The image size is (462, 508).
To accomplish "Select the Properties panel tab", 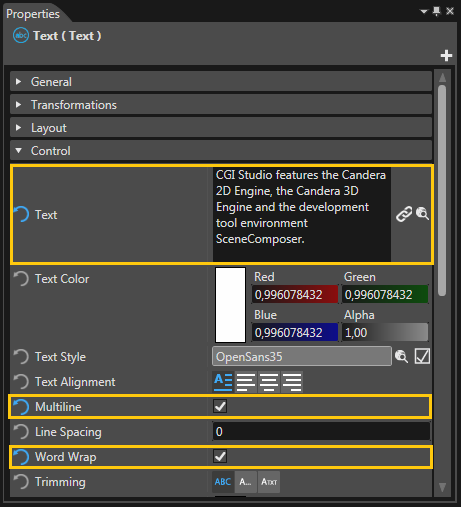I will [33, 14].
